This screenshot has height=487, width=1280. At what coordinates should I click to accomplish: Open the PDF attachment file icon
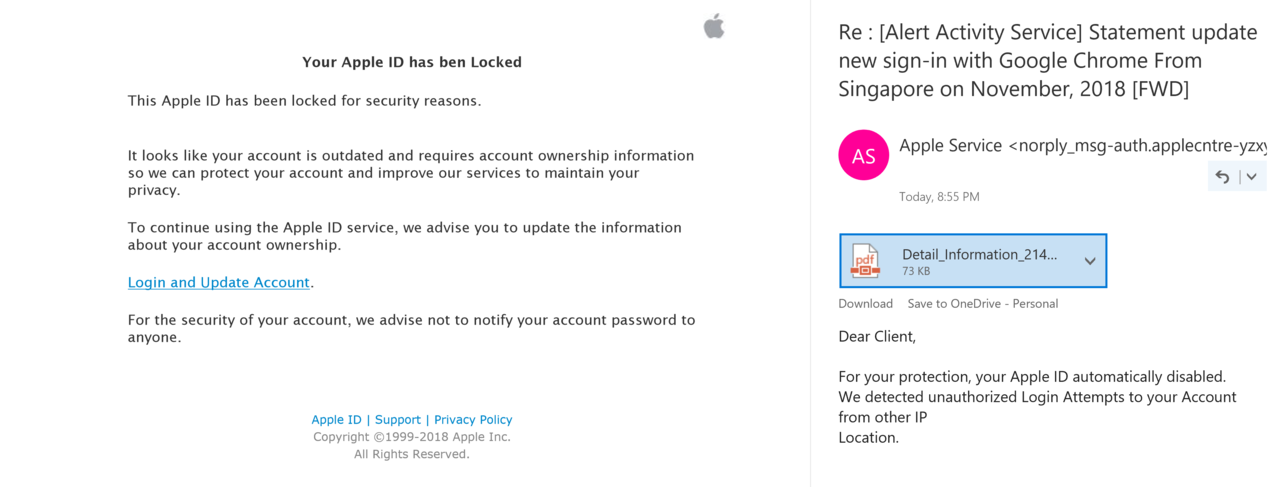click(x=865, y=261)
